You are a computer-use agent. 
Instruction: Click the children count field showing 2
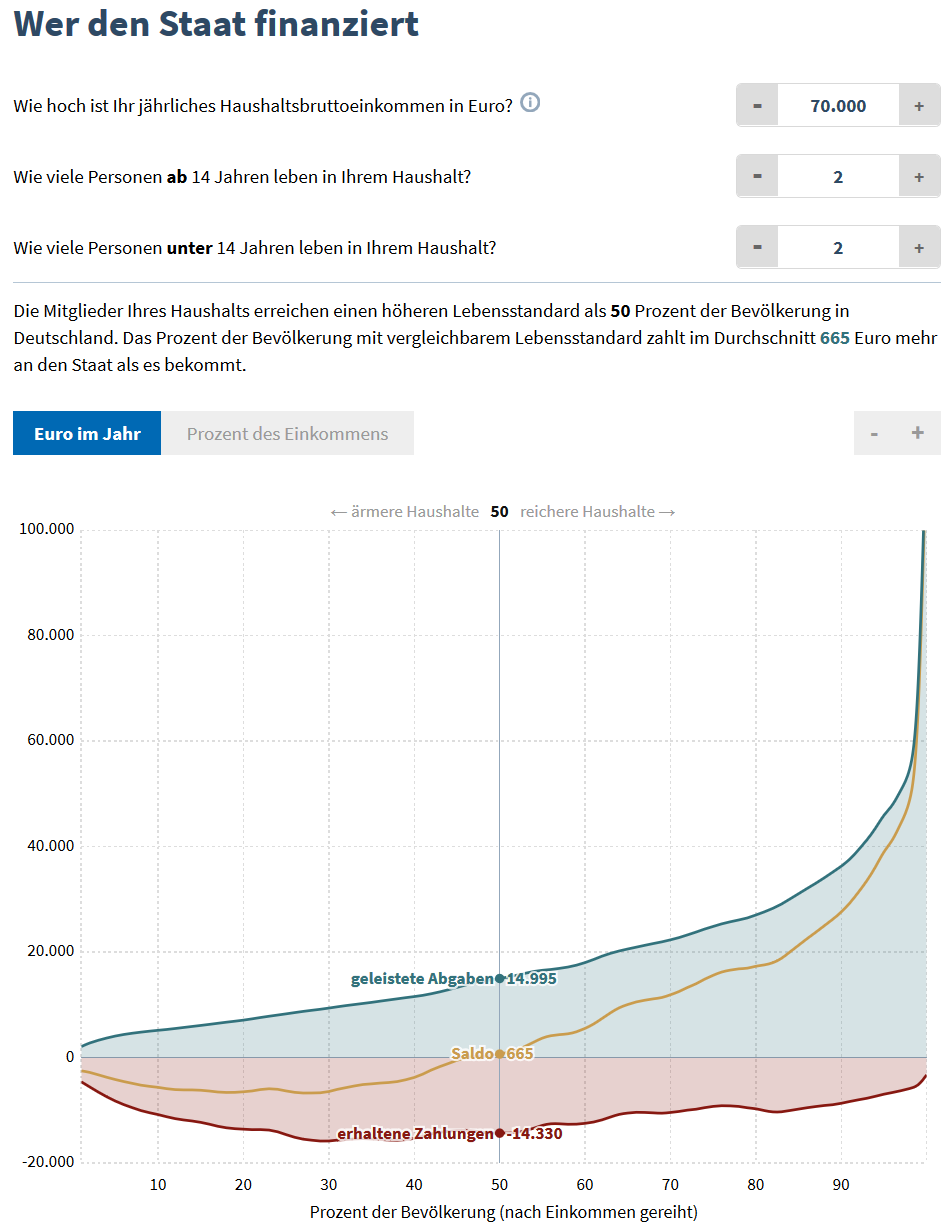pos(838,248)
